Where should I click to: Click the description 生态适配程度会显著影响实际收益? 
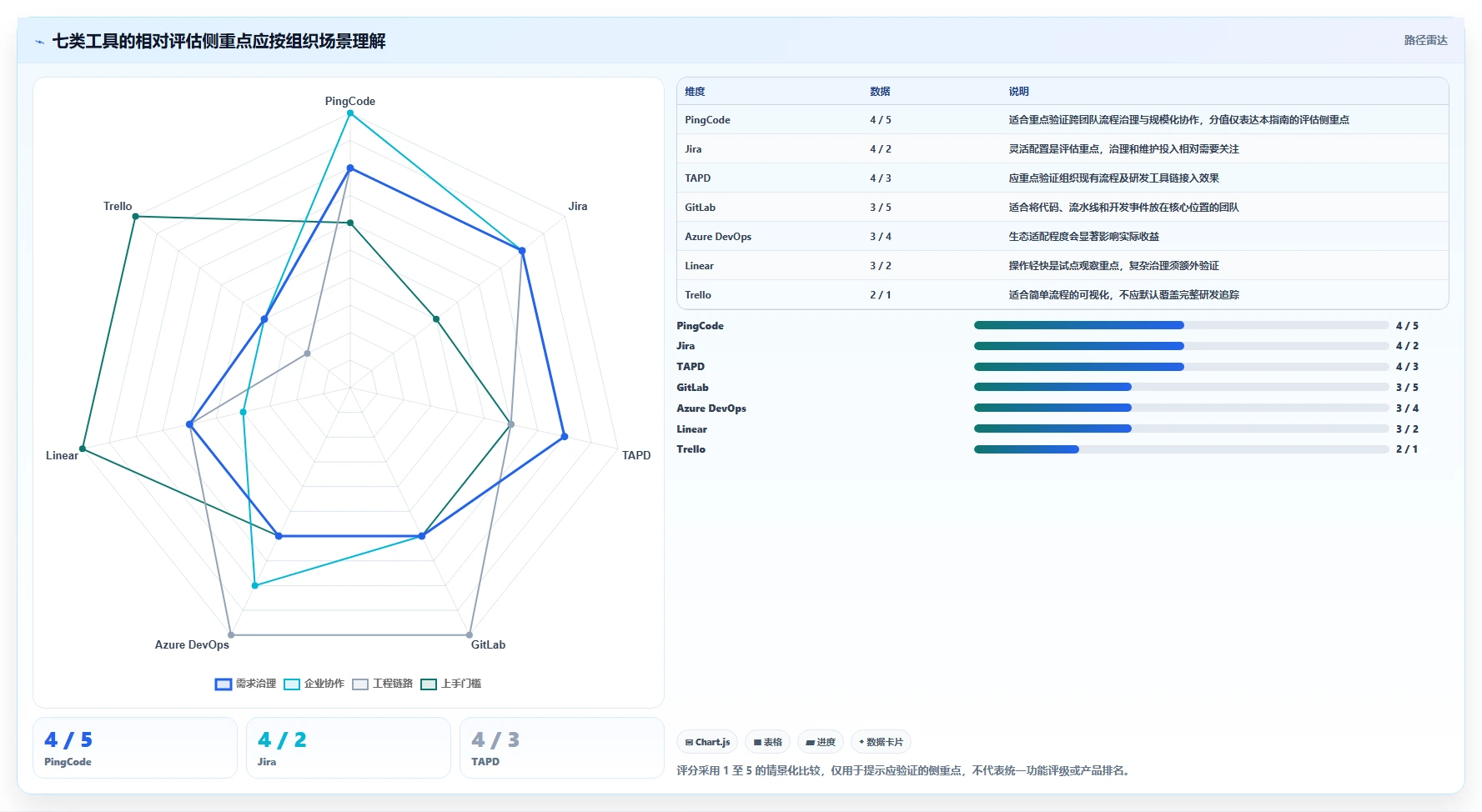[x=1083, y=237]
